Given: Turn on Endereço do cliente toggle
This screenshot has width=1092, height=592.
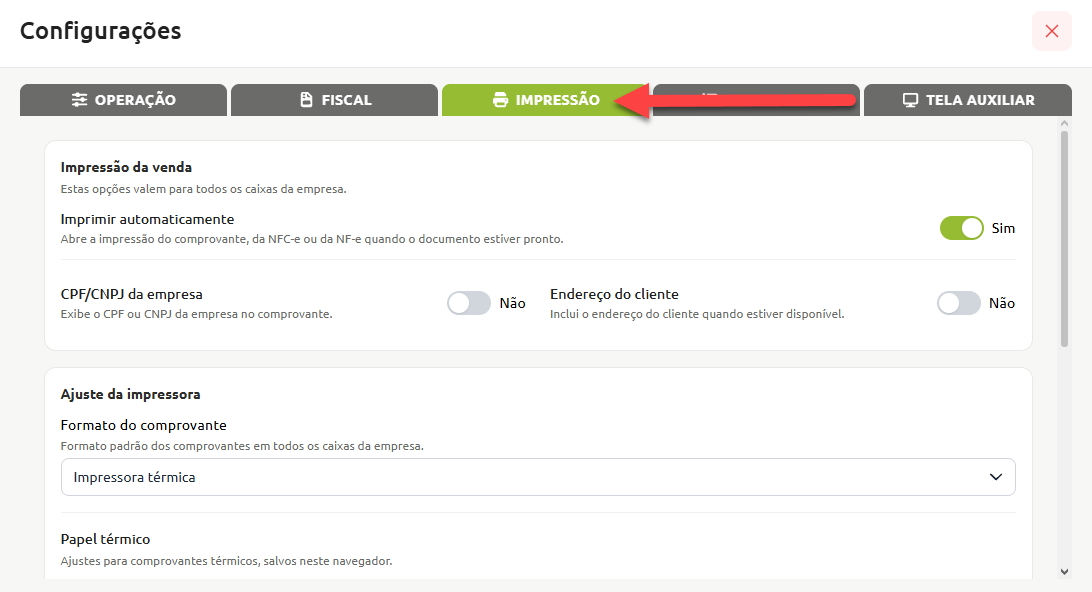Looking at the screenshot, I should tap(958, 303).
